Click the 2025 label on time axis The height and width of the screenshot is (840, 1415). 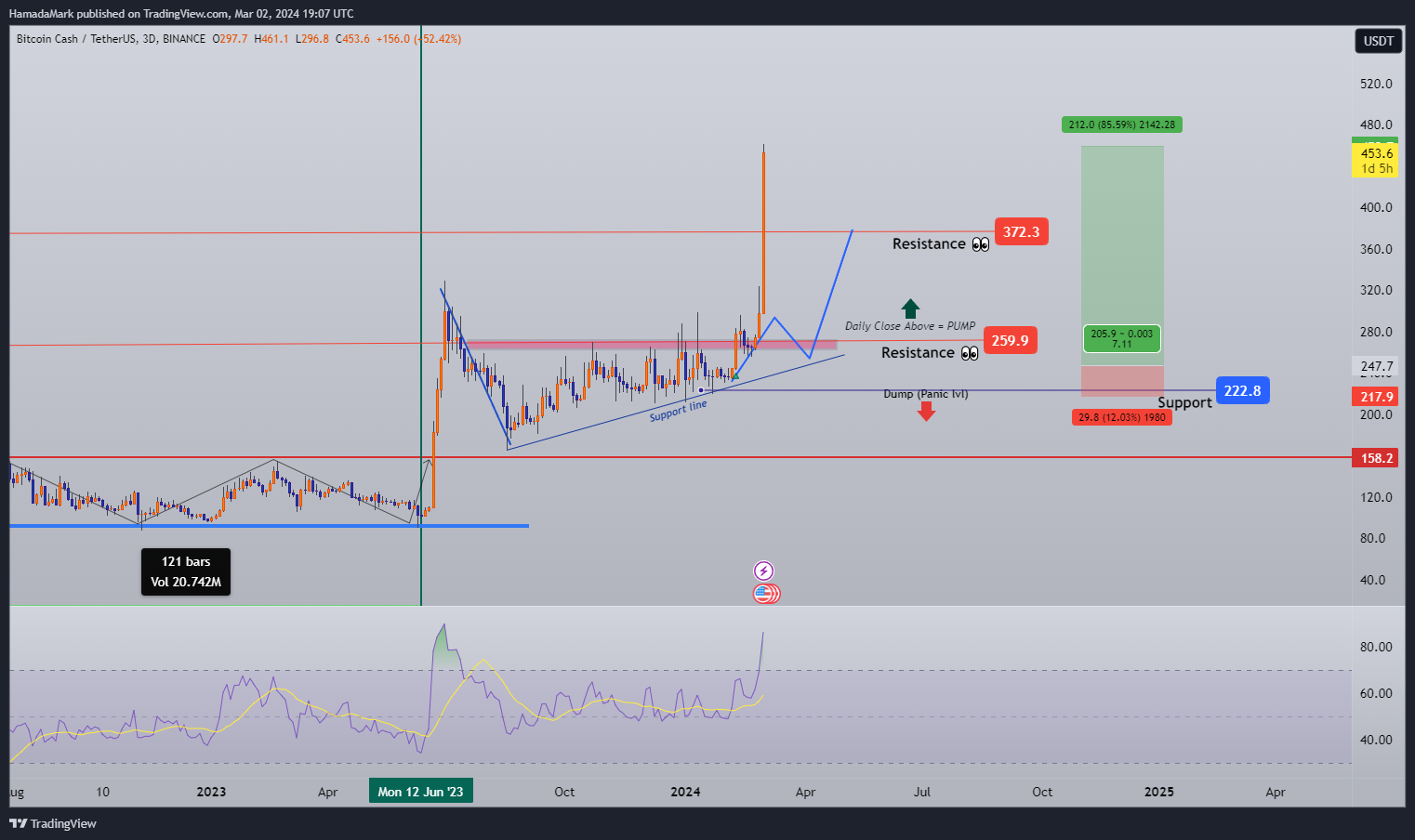[1158, 792]
